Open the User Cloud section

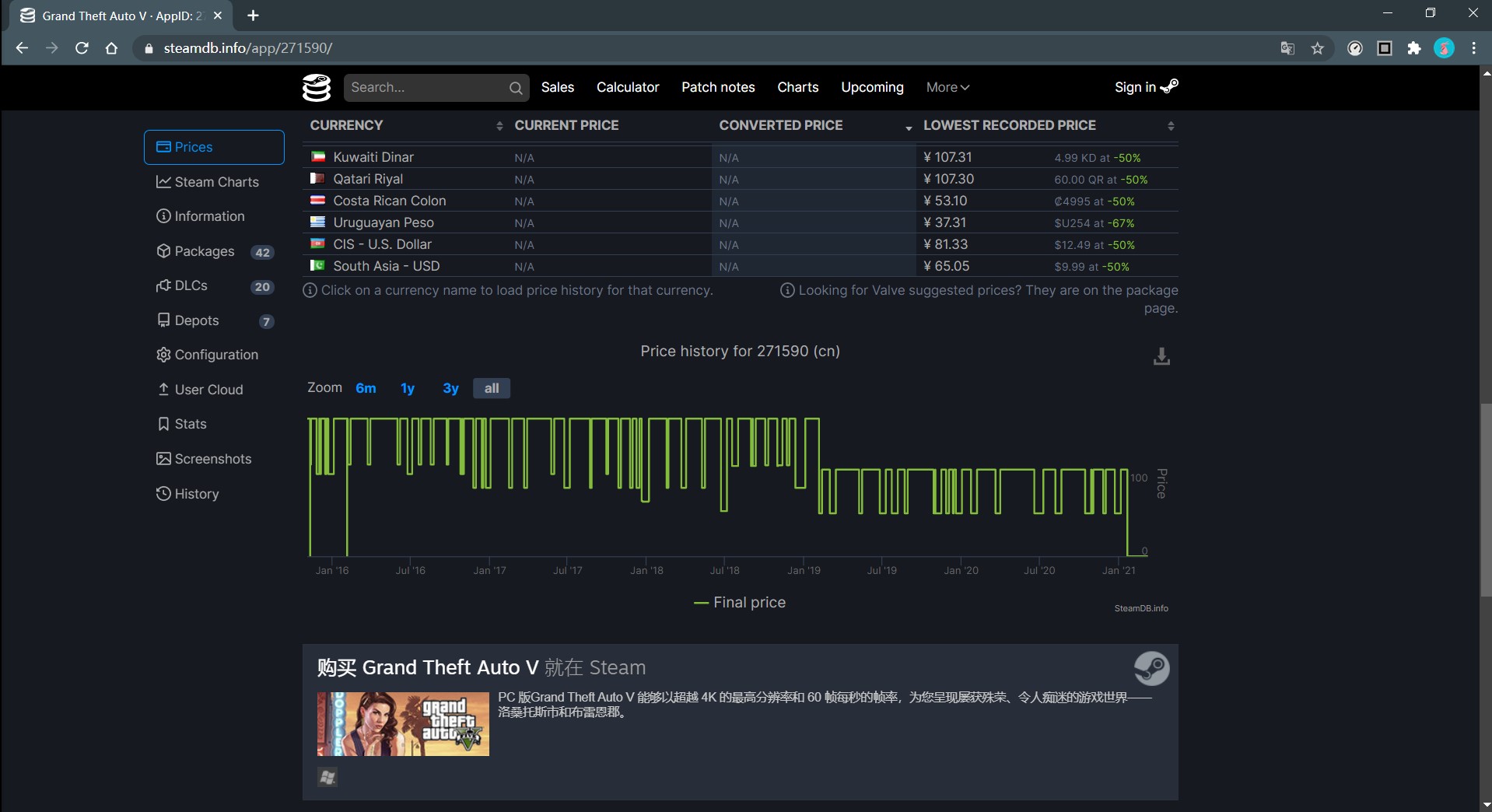(x=214, y=390)
